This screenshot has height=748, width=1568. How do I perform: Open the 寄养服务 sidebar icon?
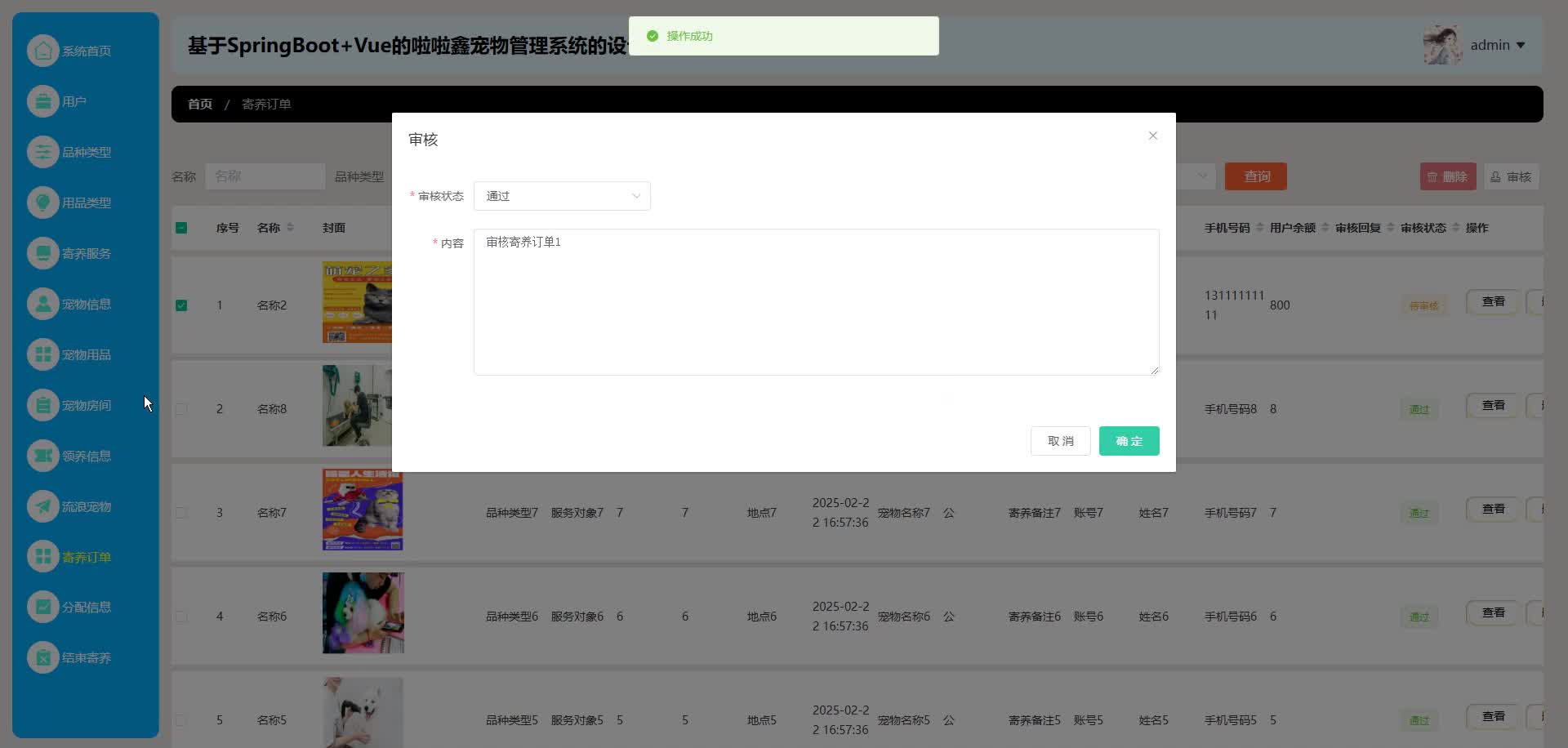coord(43,253)
